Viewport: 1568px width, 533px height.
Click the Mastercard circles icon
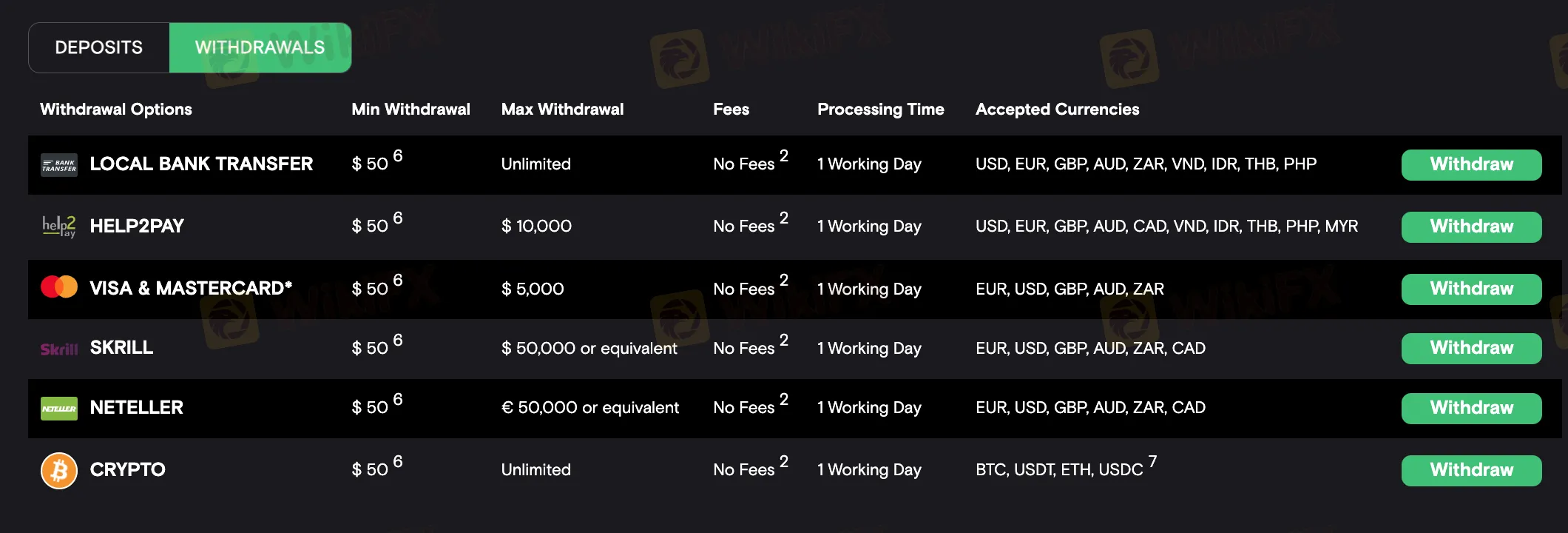tap(59, 286)
